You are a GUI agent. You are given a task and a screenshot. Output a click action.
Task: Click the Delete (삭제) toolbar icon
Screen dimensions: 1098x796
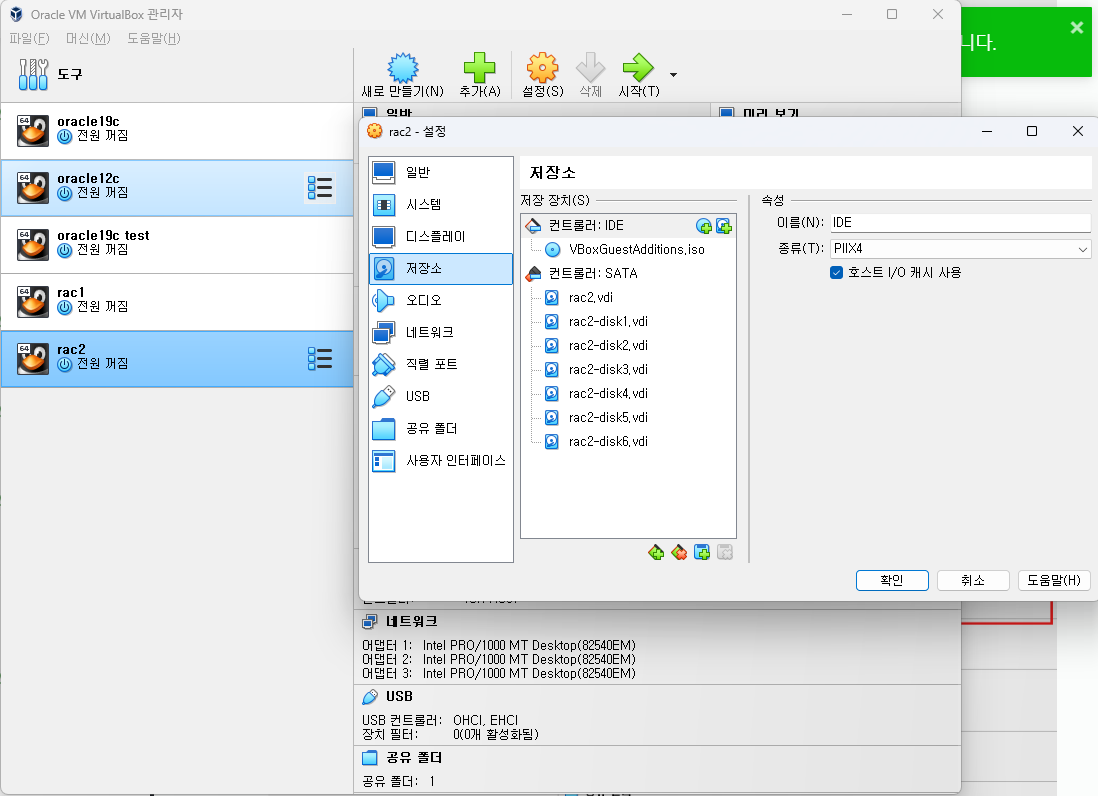pos(590,68)
